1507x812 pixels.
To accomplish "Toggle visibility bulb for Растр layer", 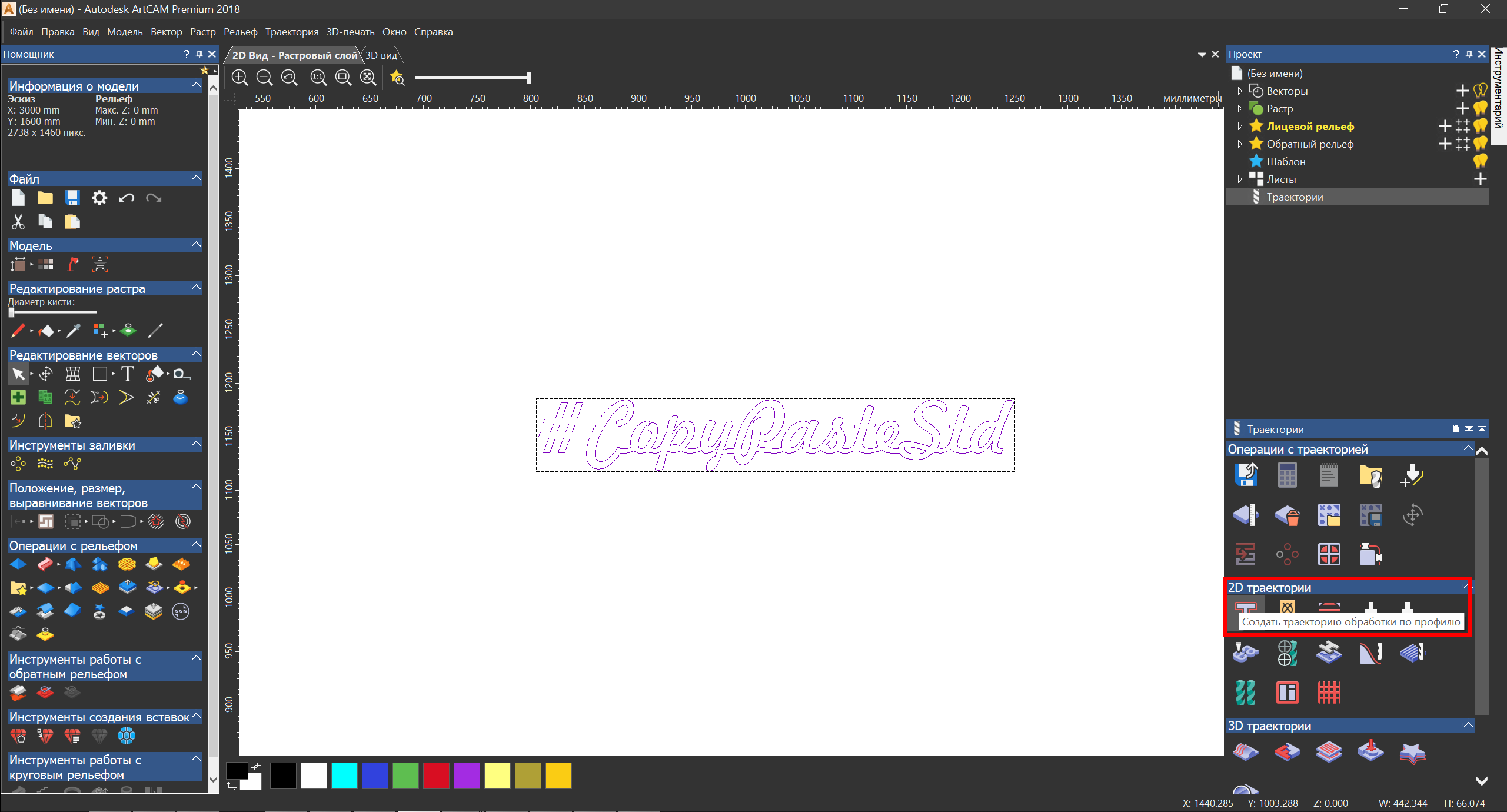I will click(x=1481, y=108).
